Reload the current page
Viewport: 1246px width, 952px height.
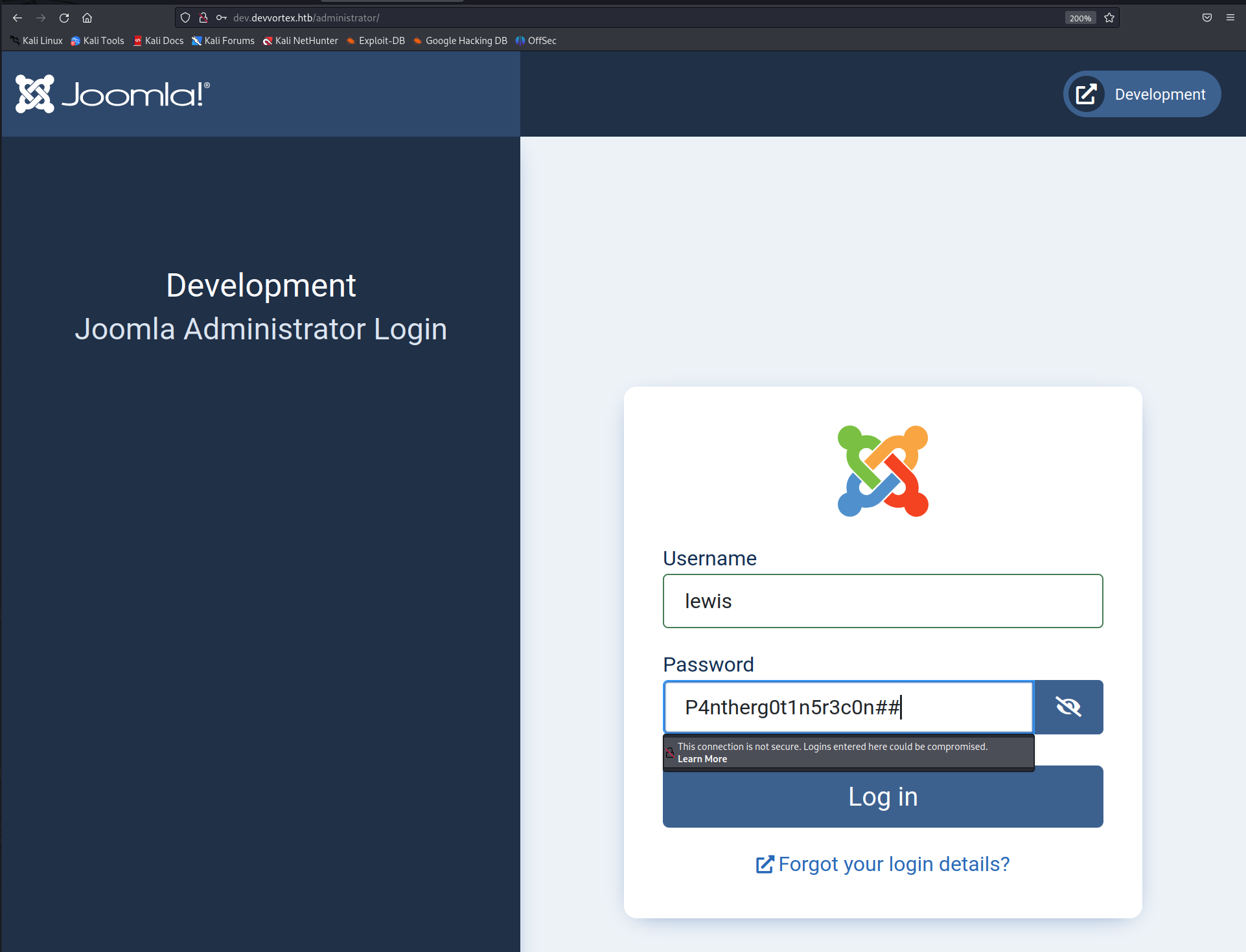point(64,18)
